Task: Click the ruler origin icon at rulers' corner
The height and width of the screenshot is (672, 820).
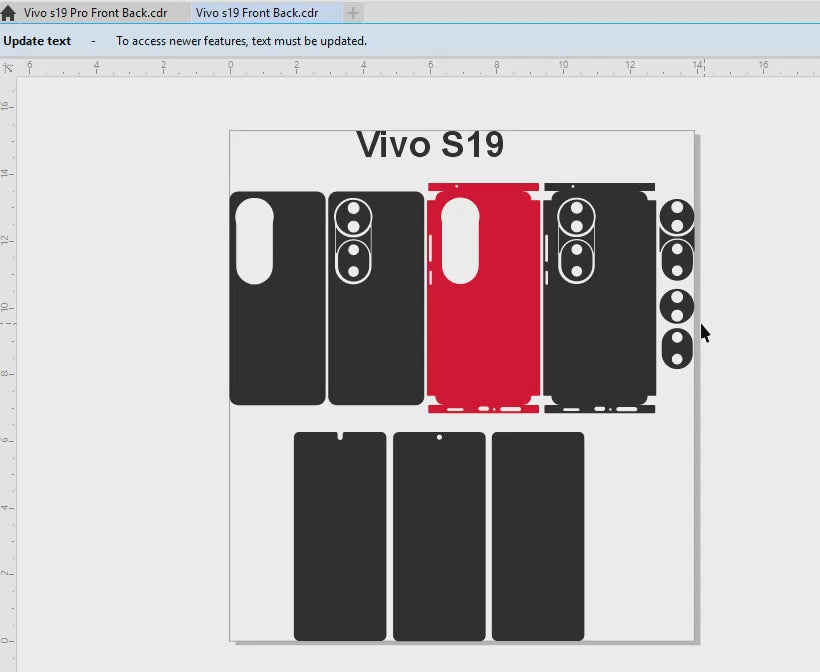Action: (x=8, y=67)
